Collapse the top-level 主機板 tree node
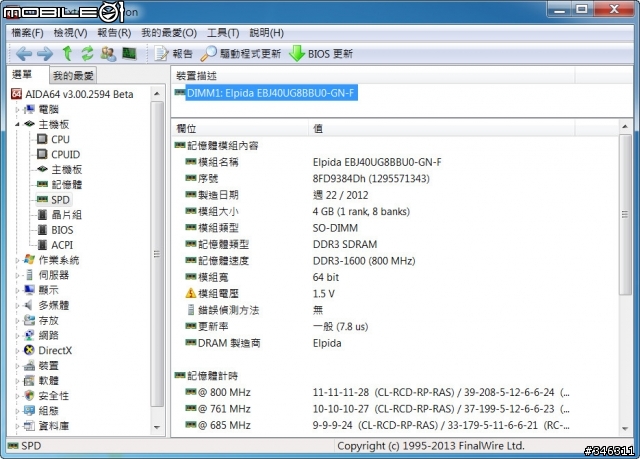 point(17,124)
